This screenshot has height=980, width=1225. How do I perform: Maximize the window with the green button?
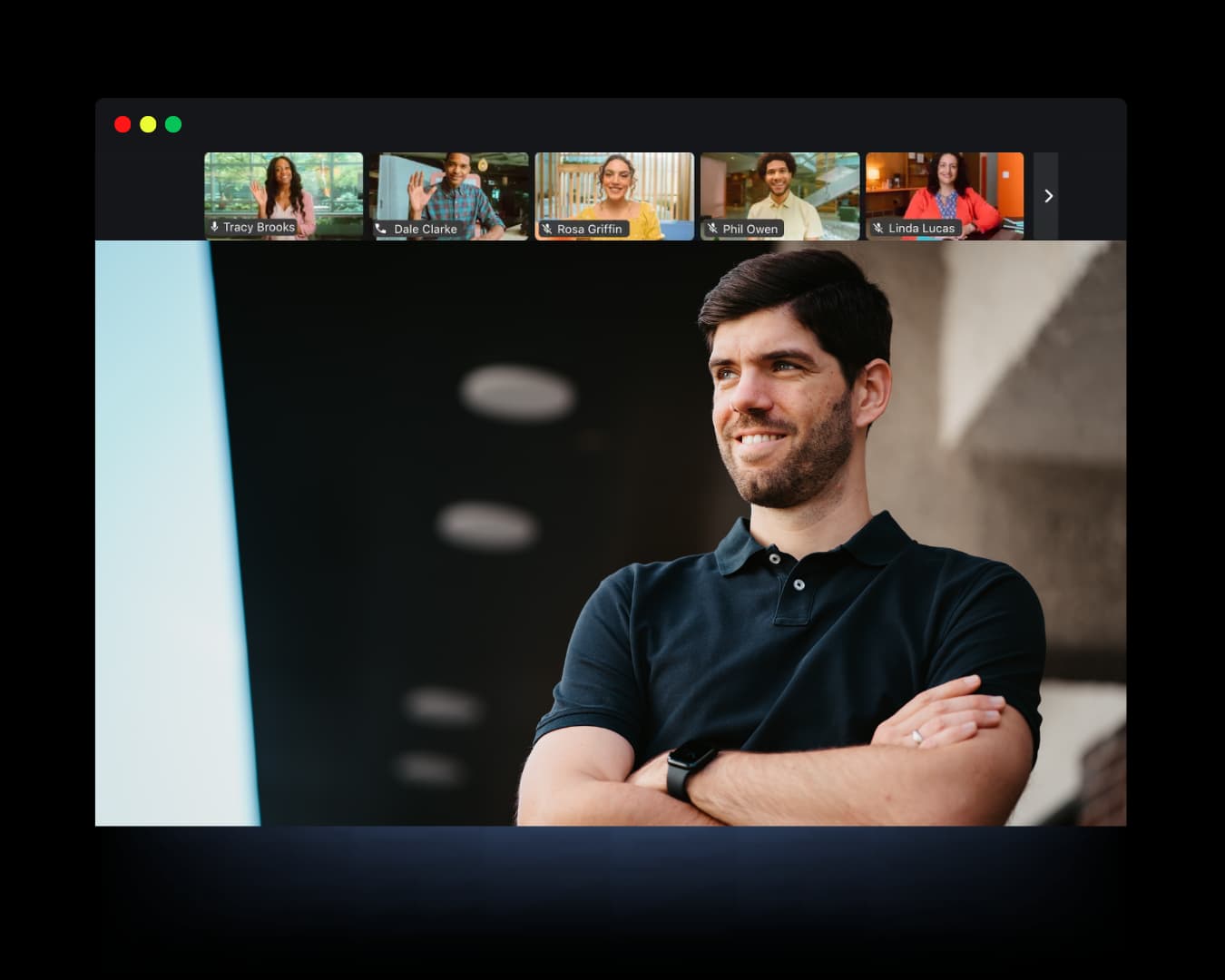pyautogui.click(x=173, y=124)
